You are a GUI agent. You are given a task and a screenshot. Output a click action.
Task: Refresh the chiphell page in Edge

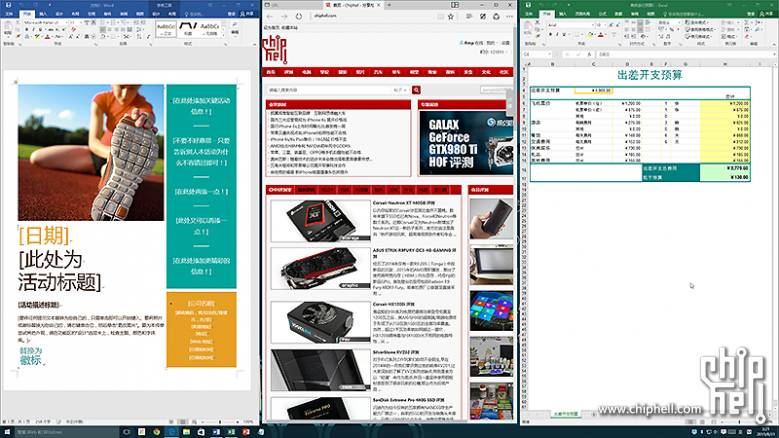point(299,16)
